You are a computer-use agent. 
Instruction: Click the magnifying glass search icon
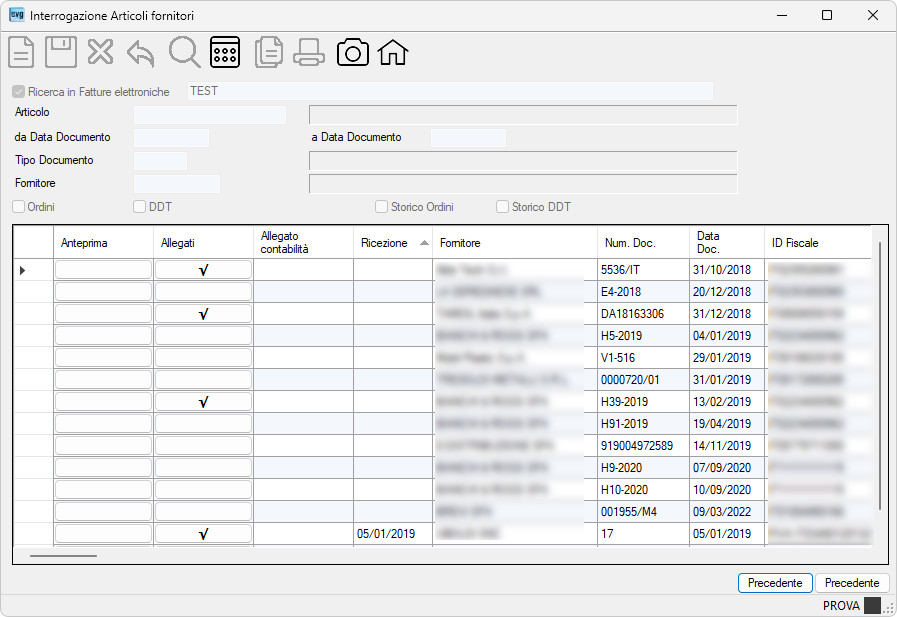coord(184,52)
